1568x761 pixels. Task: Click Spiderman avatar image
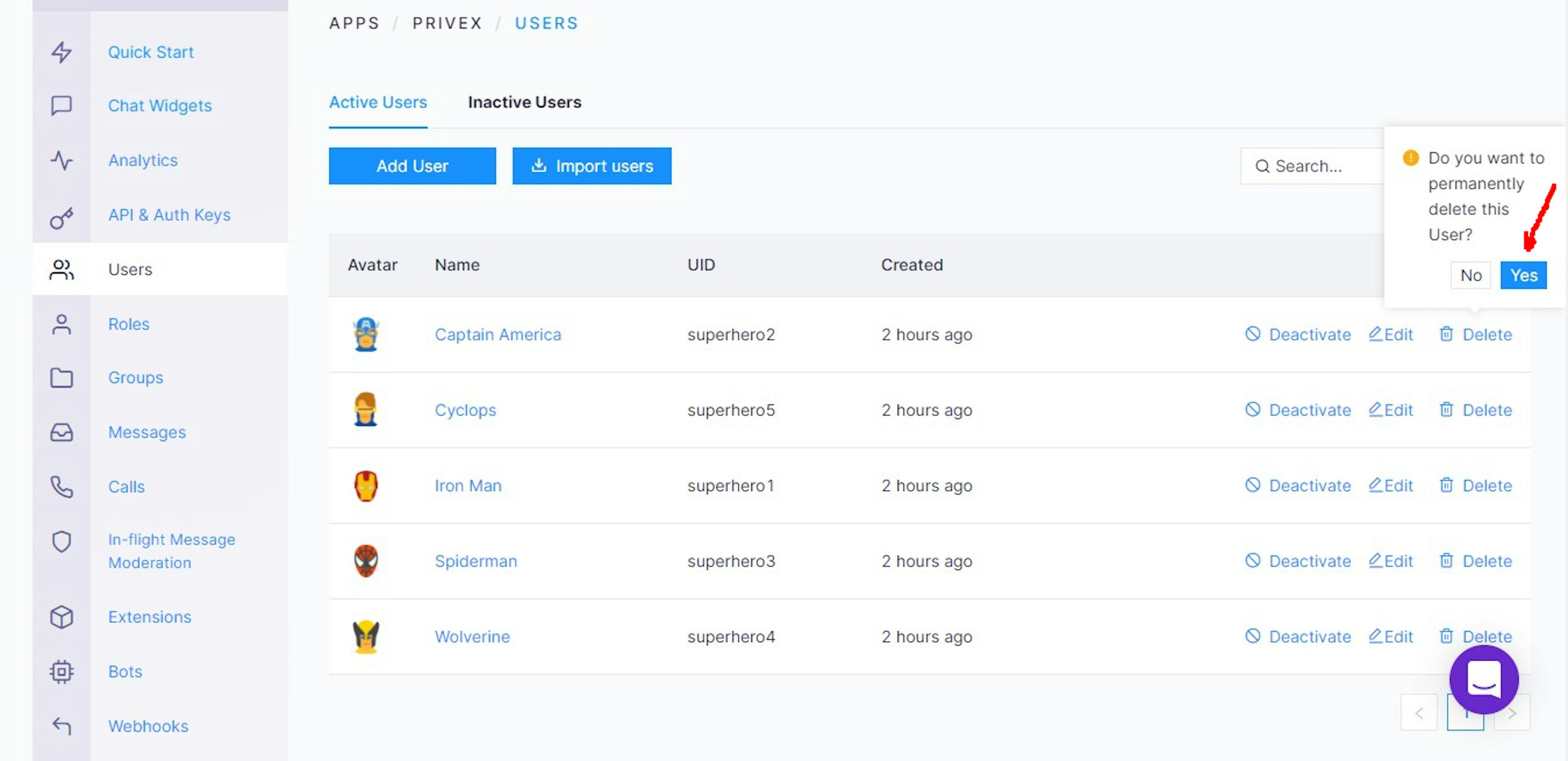366,561
